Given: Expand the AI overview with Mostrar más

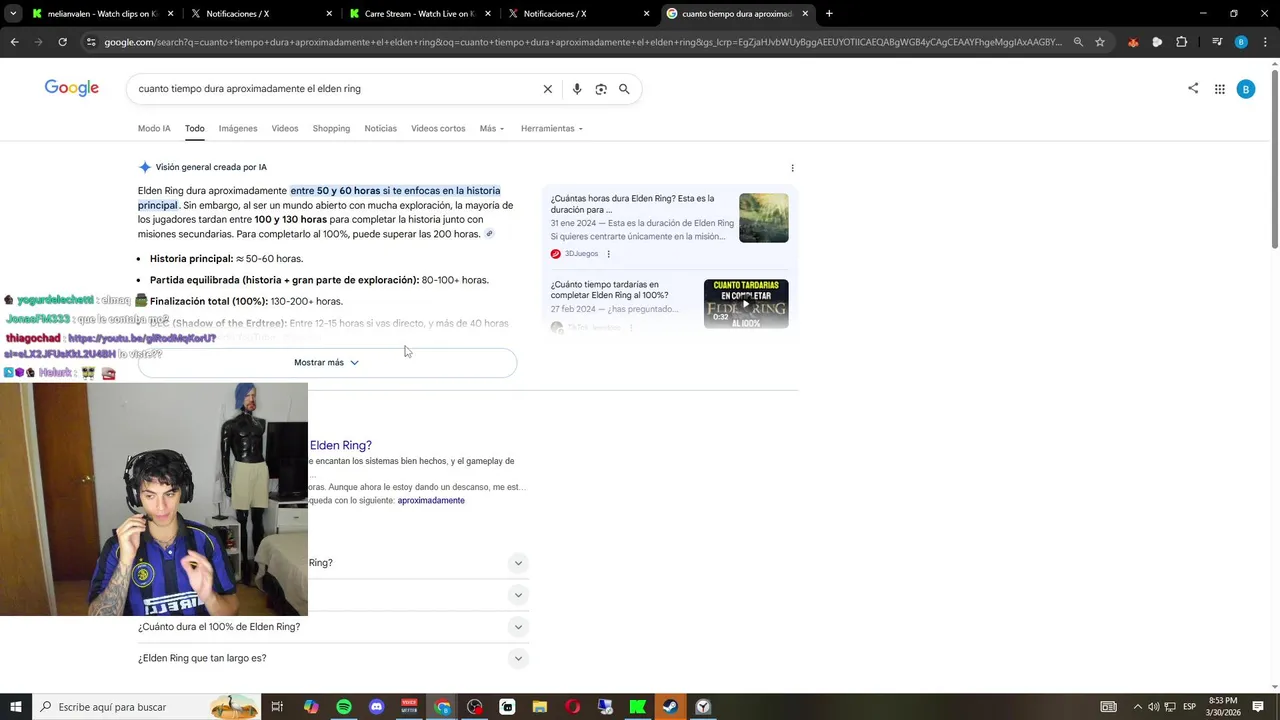Looking at the screenshot, I should (x=327, y=362).
